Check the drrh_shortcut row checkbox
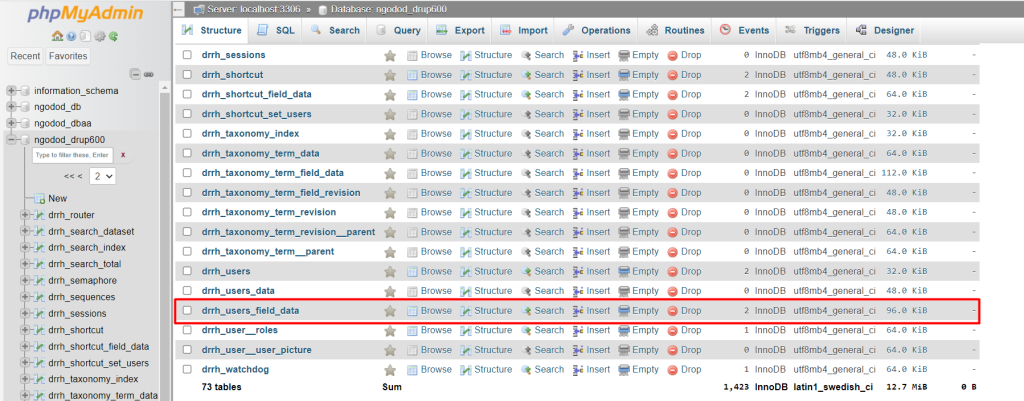Image resolution: width=1024 pixels, height=401 pixels. 187,74
